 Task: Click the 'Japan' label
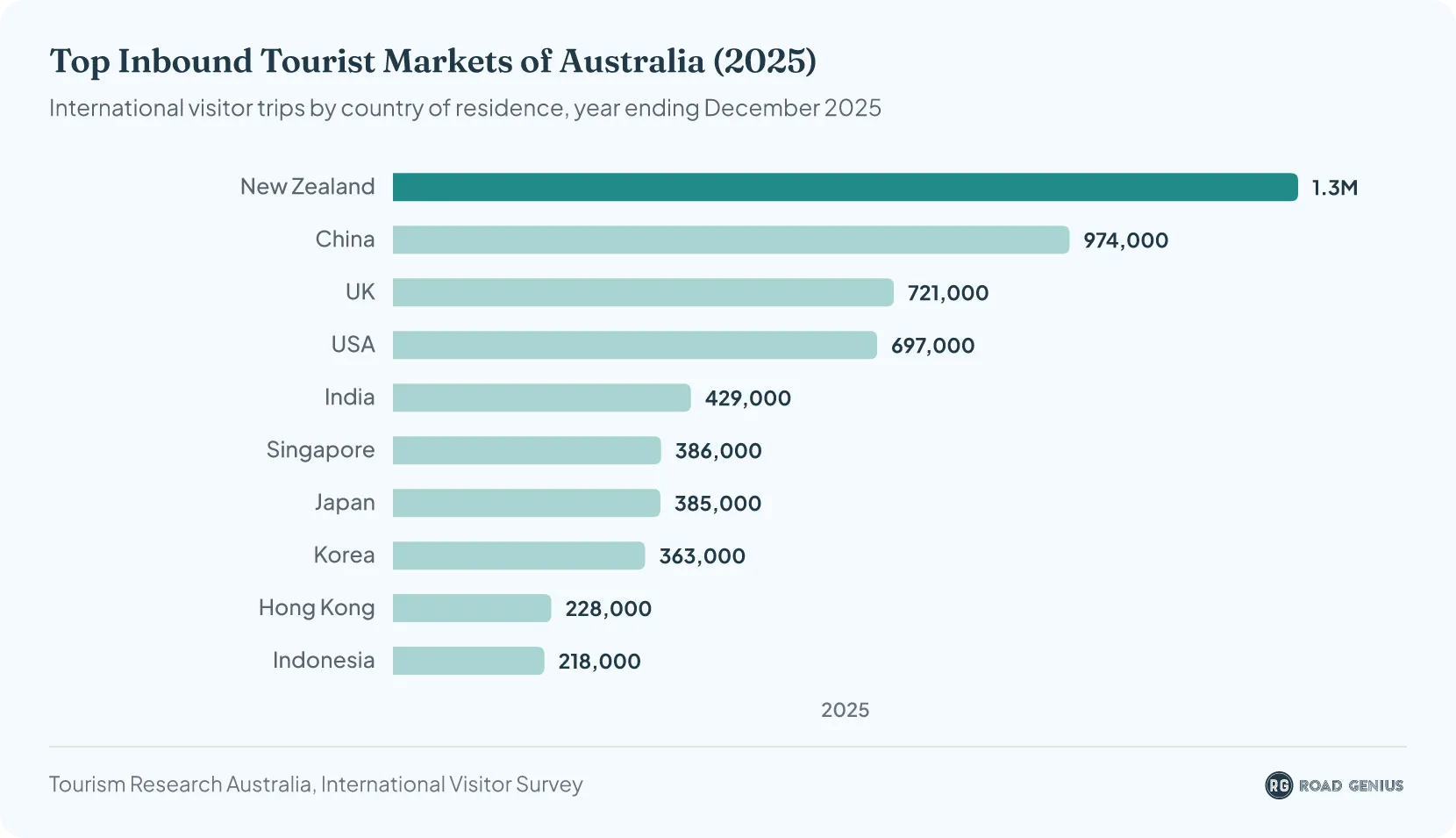[345, 503]
